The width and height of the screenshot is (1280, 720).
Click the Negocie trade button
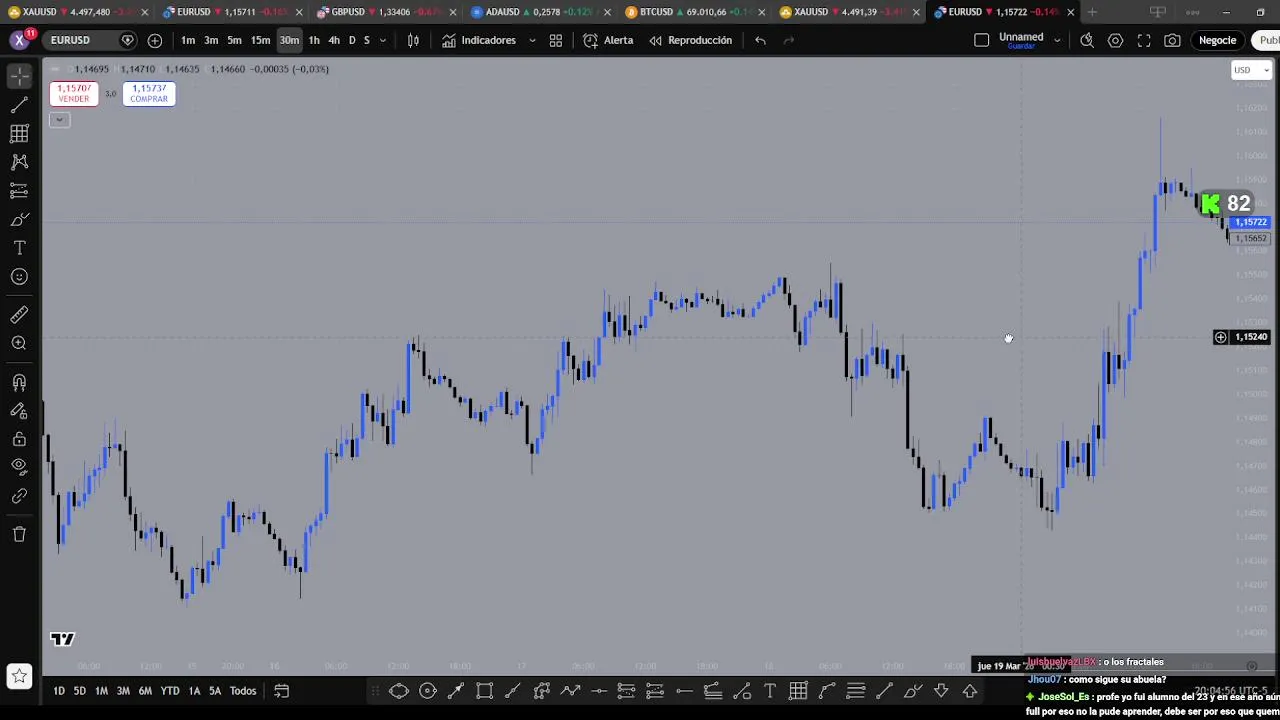1217,40
